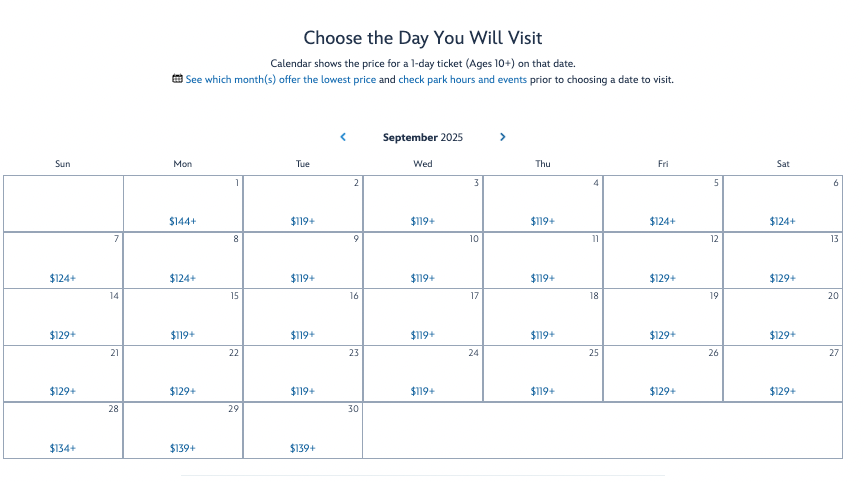Choose Sunday September 28 at $134+
The height and width of the screenshot is (482, 864).
click(x=63, y=430)
